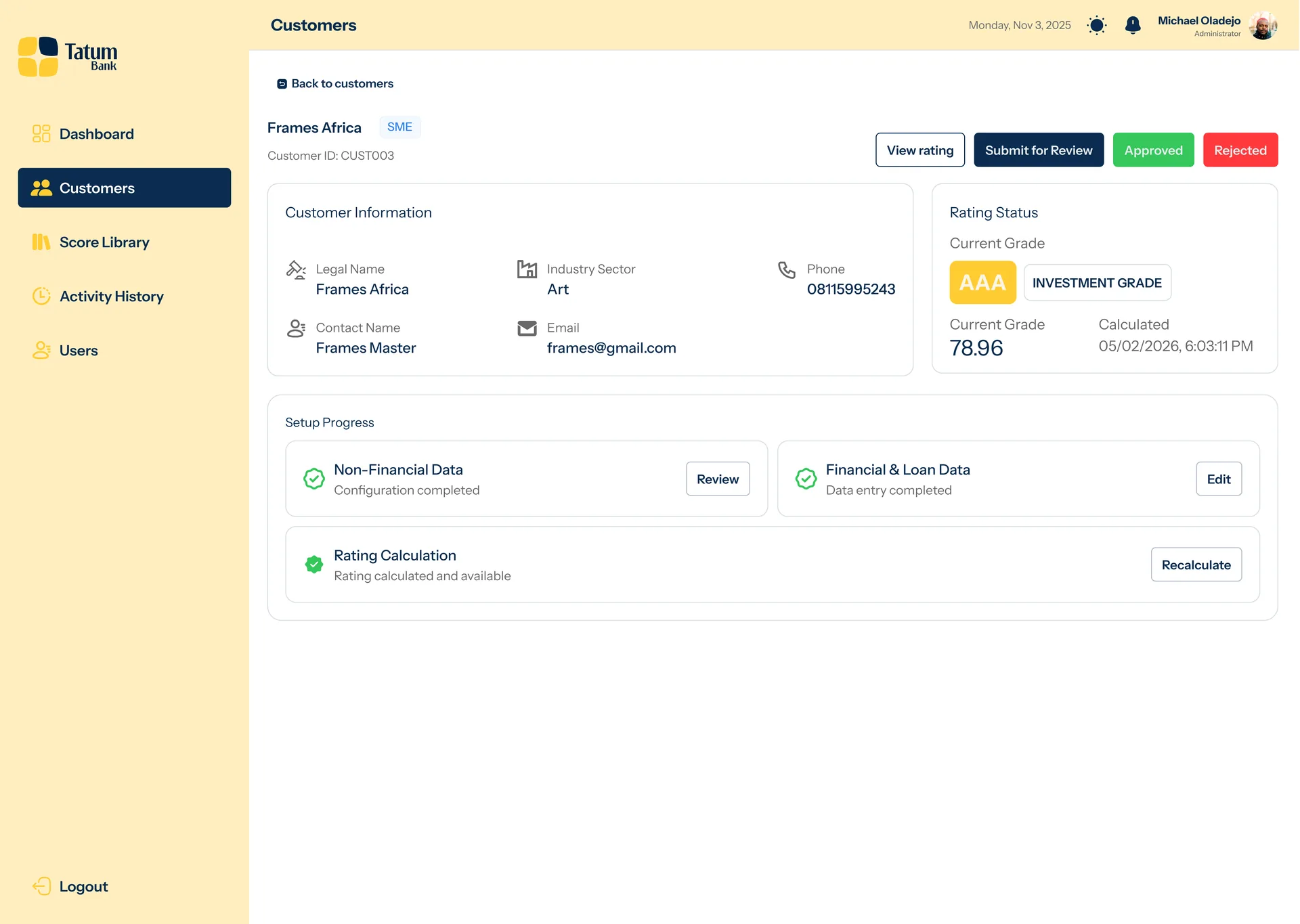Click the Recalculate button
Viewport: 1300px width, 924px height.
point(1196,565)
